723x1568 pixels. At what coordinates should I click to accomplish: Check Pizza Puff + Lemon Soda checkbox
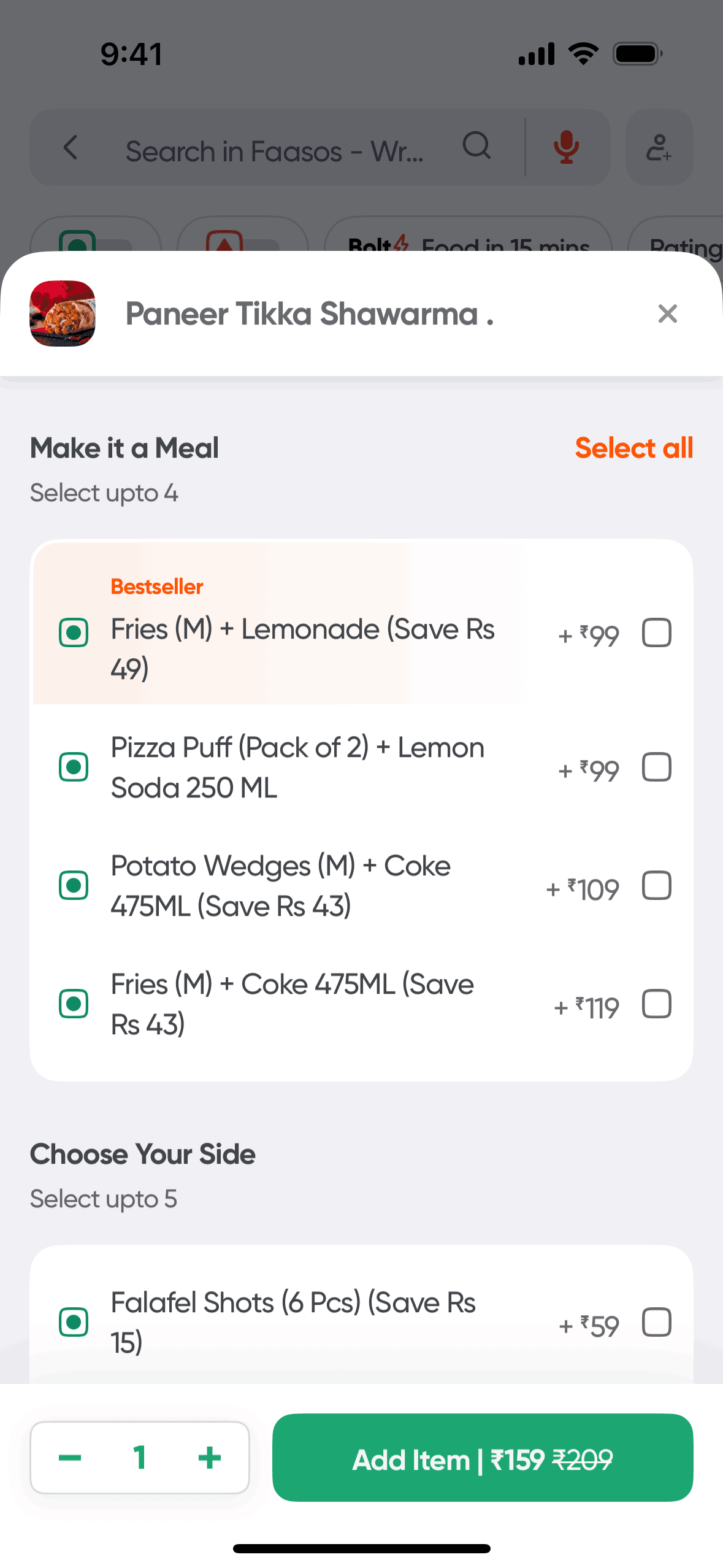coord(656,767)
